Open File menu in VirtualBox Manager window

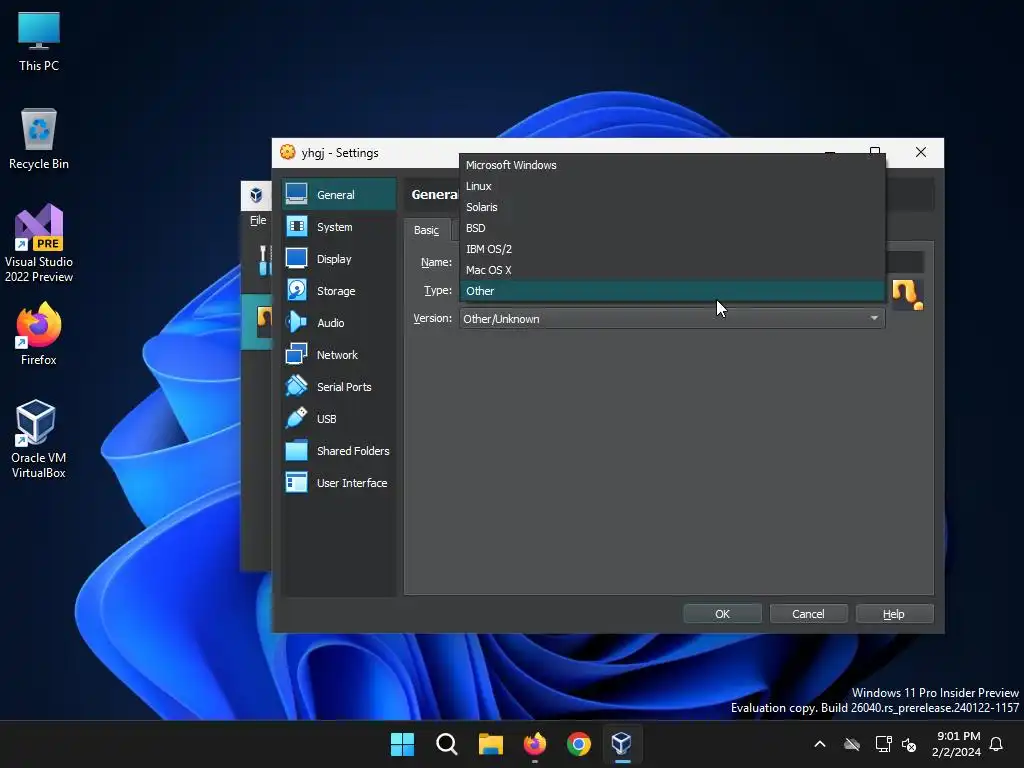(x=258, y=220)
